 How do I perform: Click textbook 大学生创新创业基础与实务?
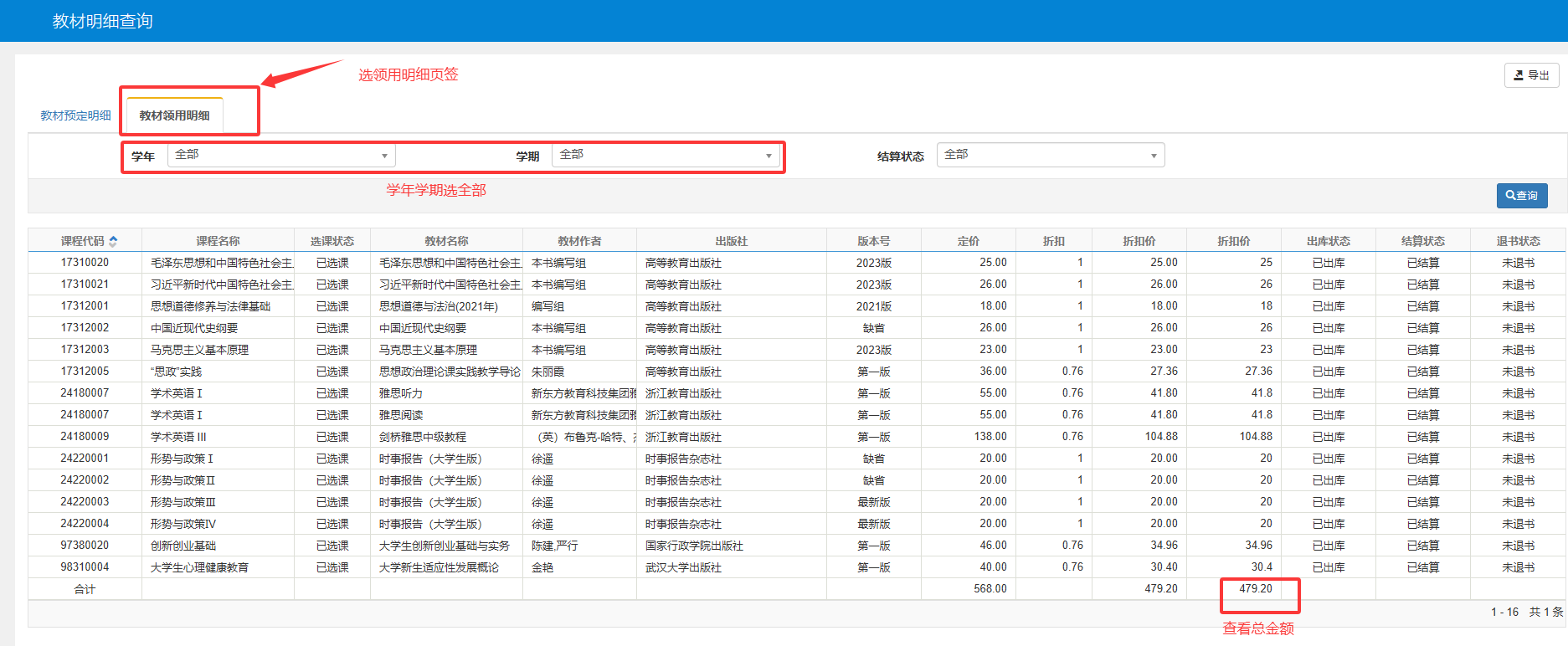point(445,546)
